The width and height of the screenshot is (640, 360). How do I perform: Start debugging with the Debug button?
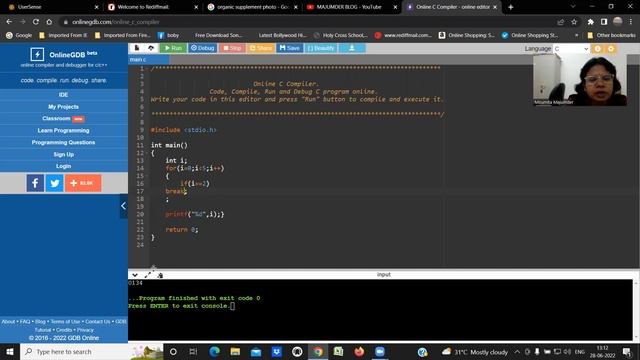point(202,48)
